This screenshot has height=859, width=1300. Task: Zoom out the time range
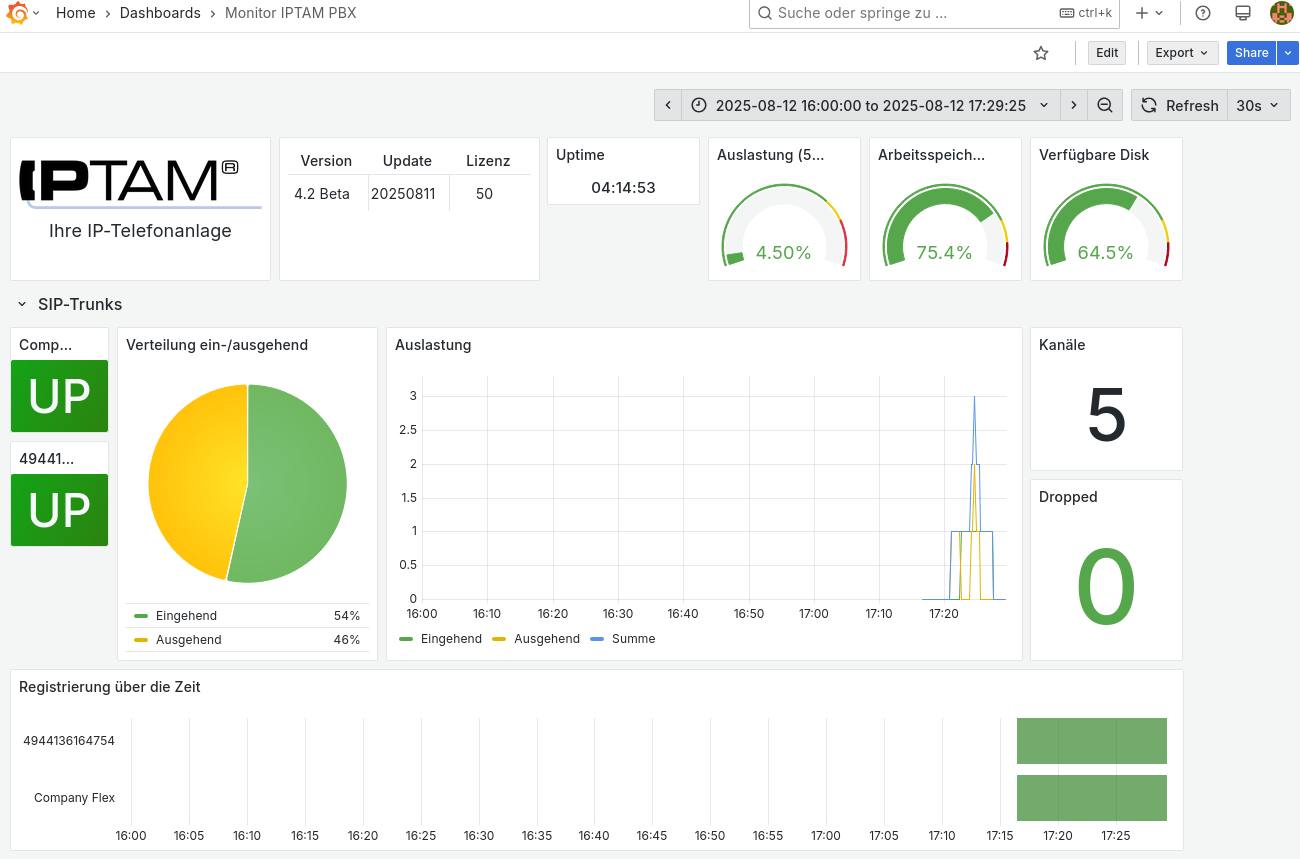pos(1105,105)
